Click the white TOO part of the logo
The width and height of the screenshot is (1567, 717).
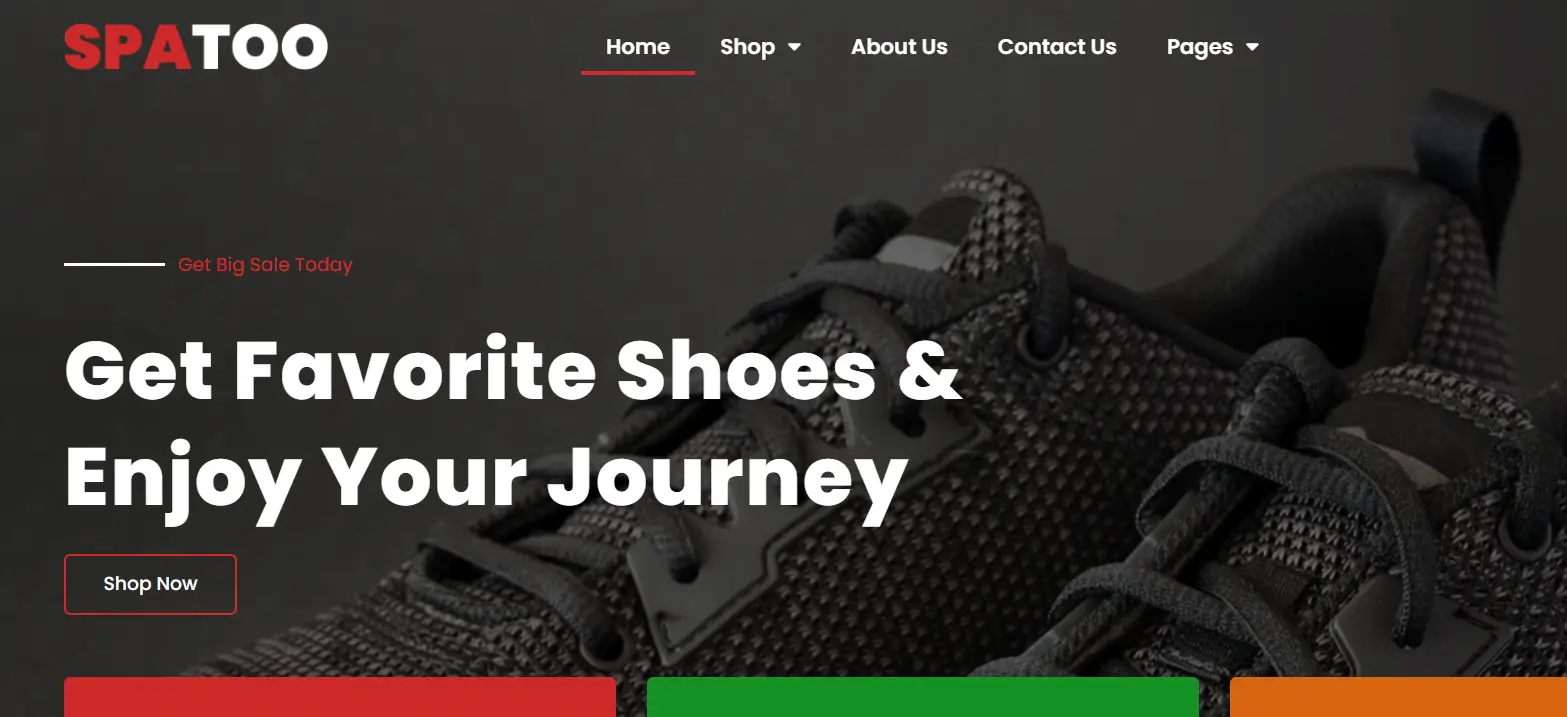260,47
